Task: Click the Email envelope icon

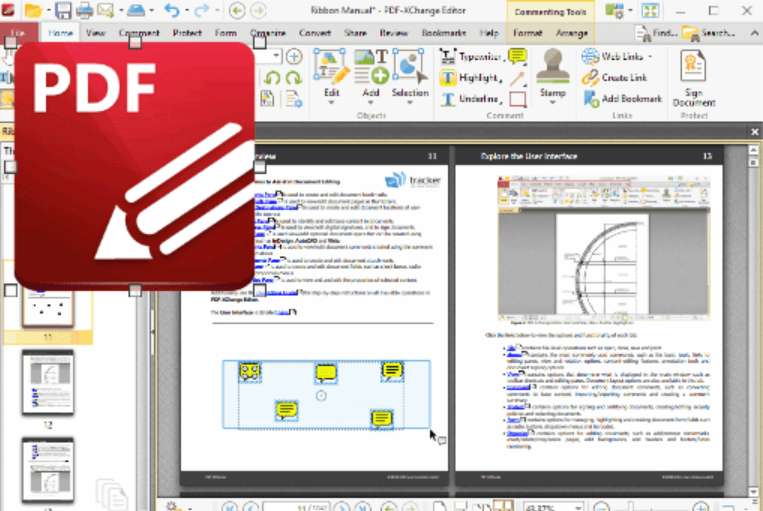Action: (105, 10)
